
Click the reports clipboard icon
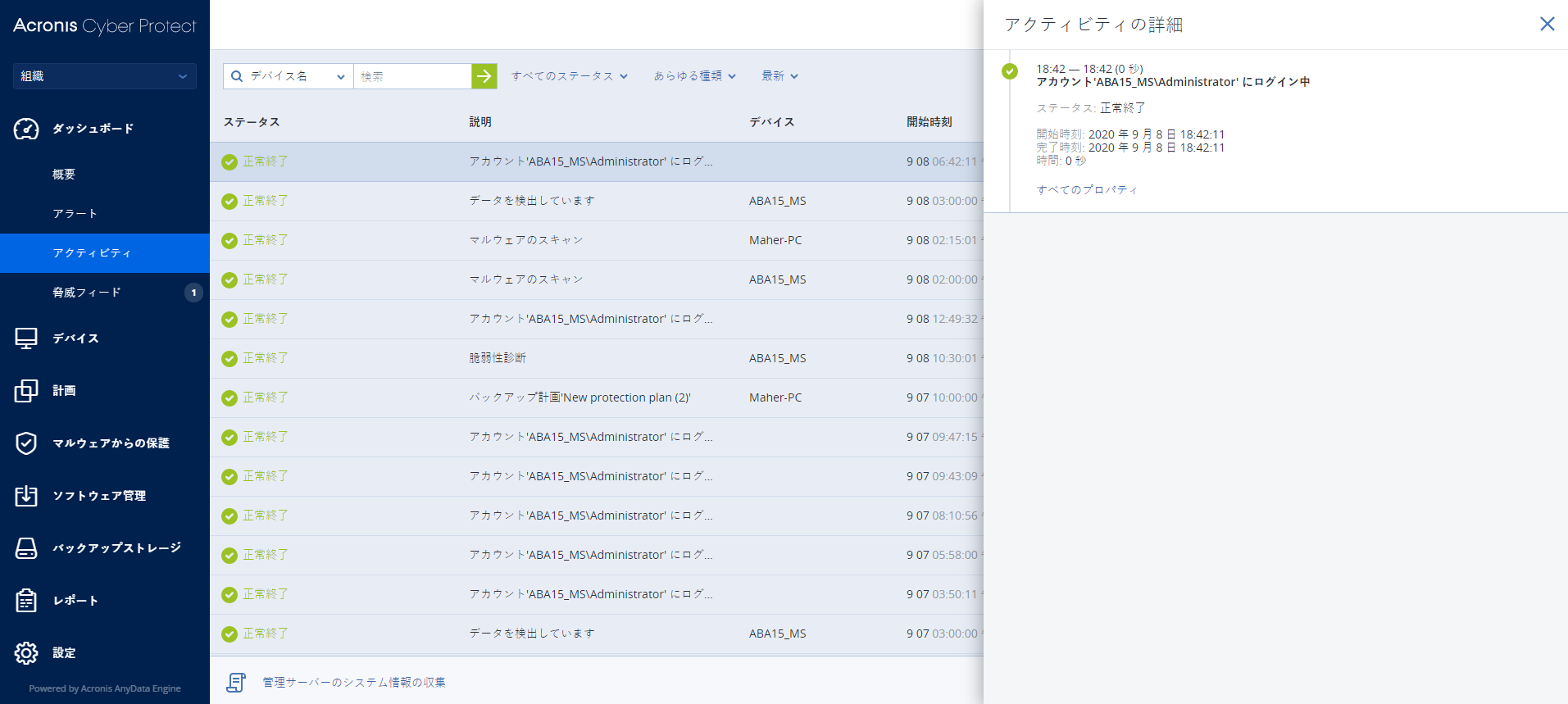tap(26, 601)
